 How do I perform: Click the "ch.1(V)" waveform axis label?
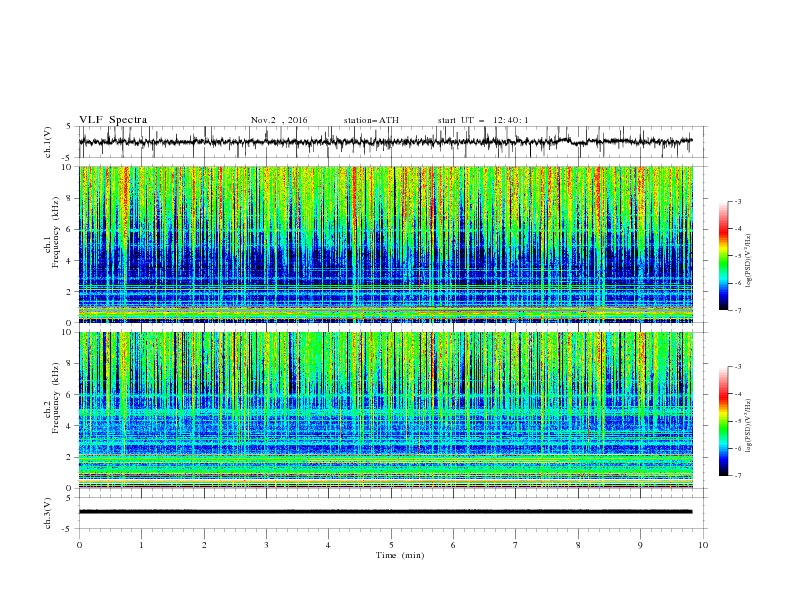pyautogui.click(x=48, y=142)
